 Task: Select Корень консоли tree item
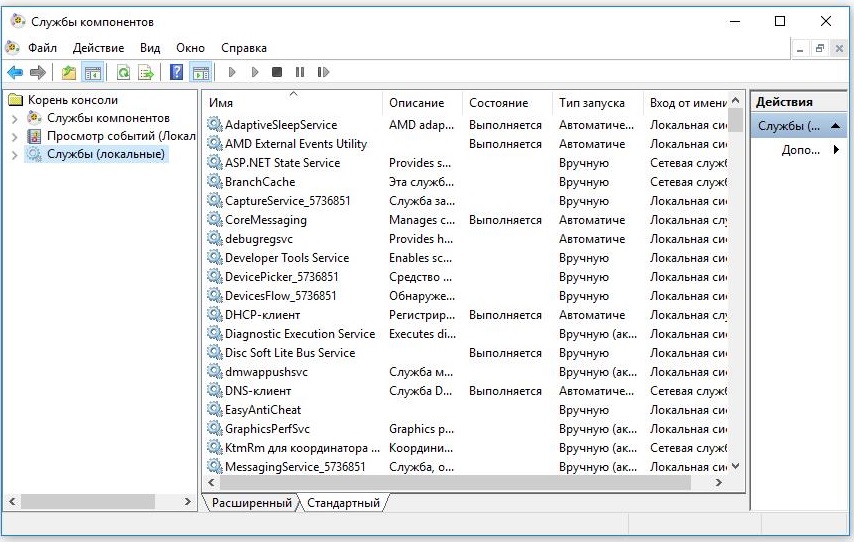[x=73, y=100]
